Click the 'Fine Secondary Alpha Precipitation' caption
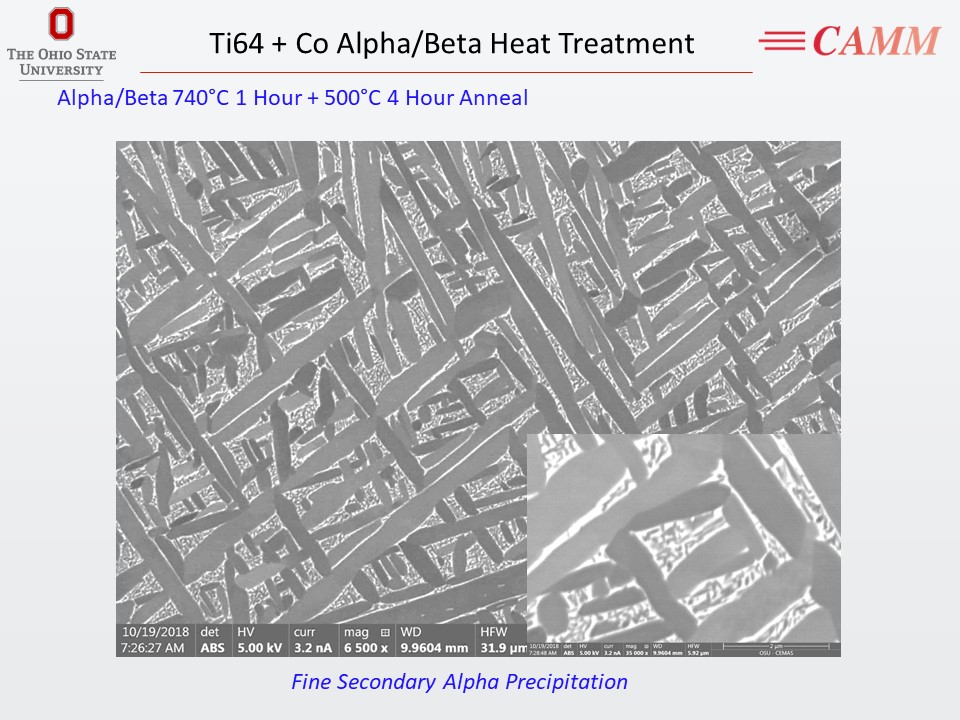This screenshot has width=960, height=720. (x=459, y=682)
